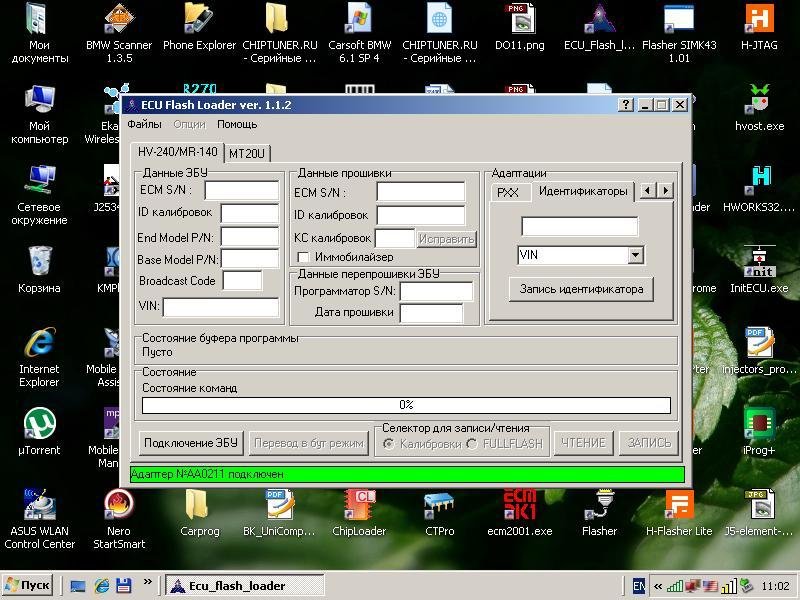Open the Phone Explorer desktop icon
800x600 pixels.
[199, 20]
